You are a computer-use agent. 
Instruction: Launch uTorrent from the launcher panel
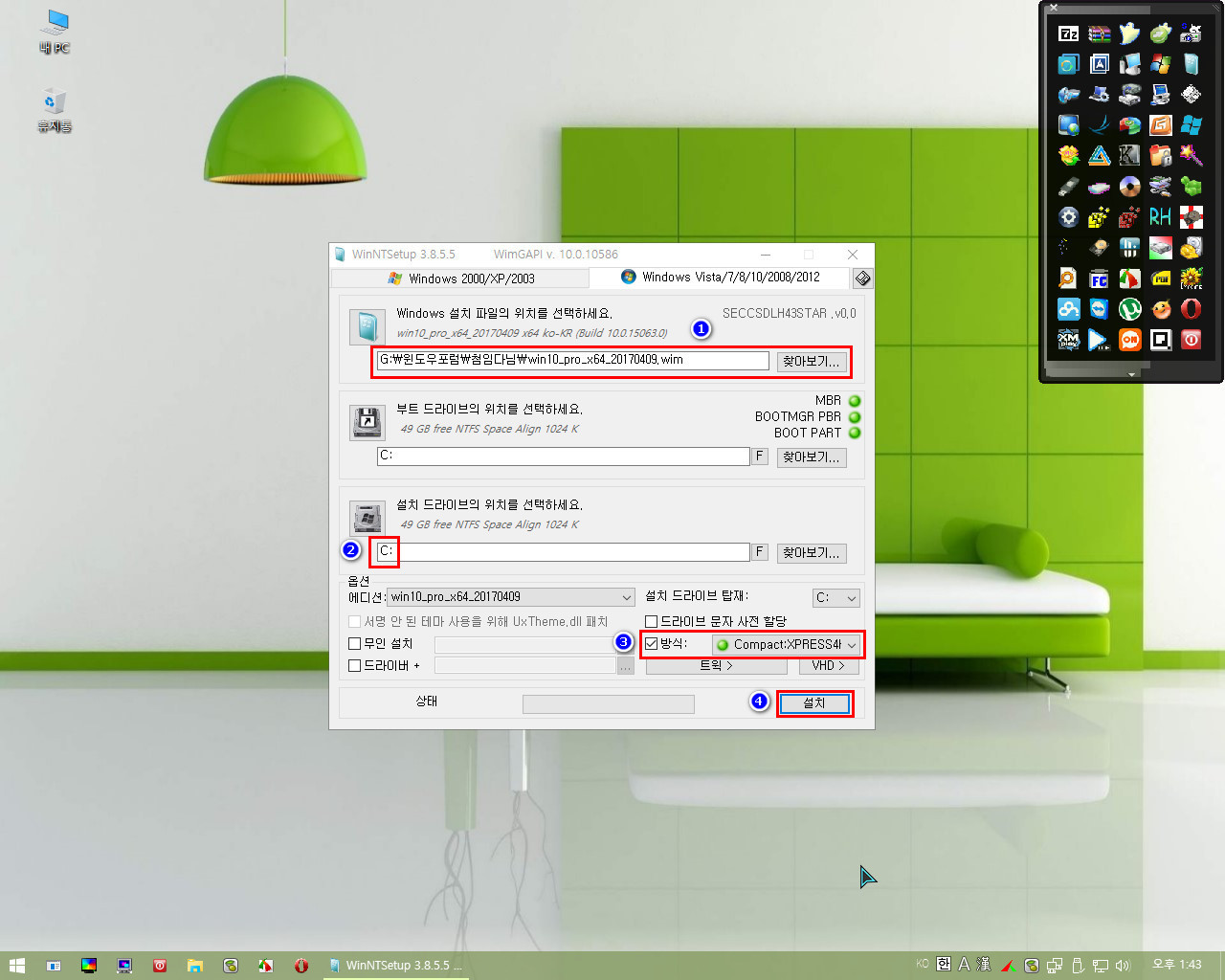[1130, 309]
